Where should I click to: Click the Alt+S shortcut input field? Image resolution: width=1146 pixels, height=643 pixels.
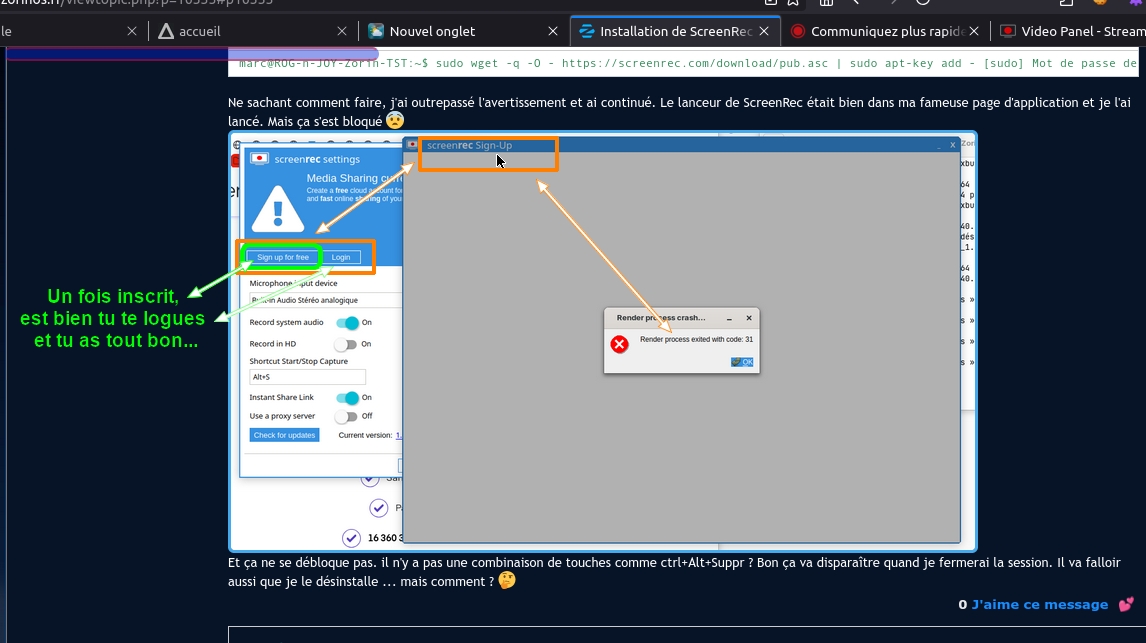click(x=307, y=377)
